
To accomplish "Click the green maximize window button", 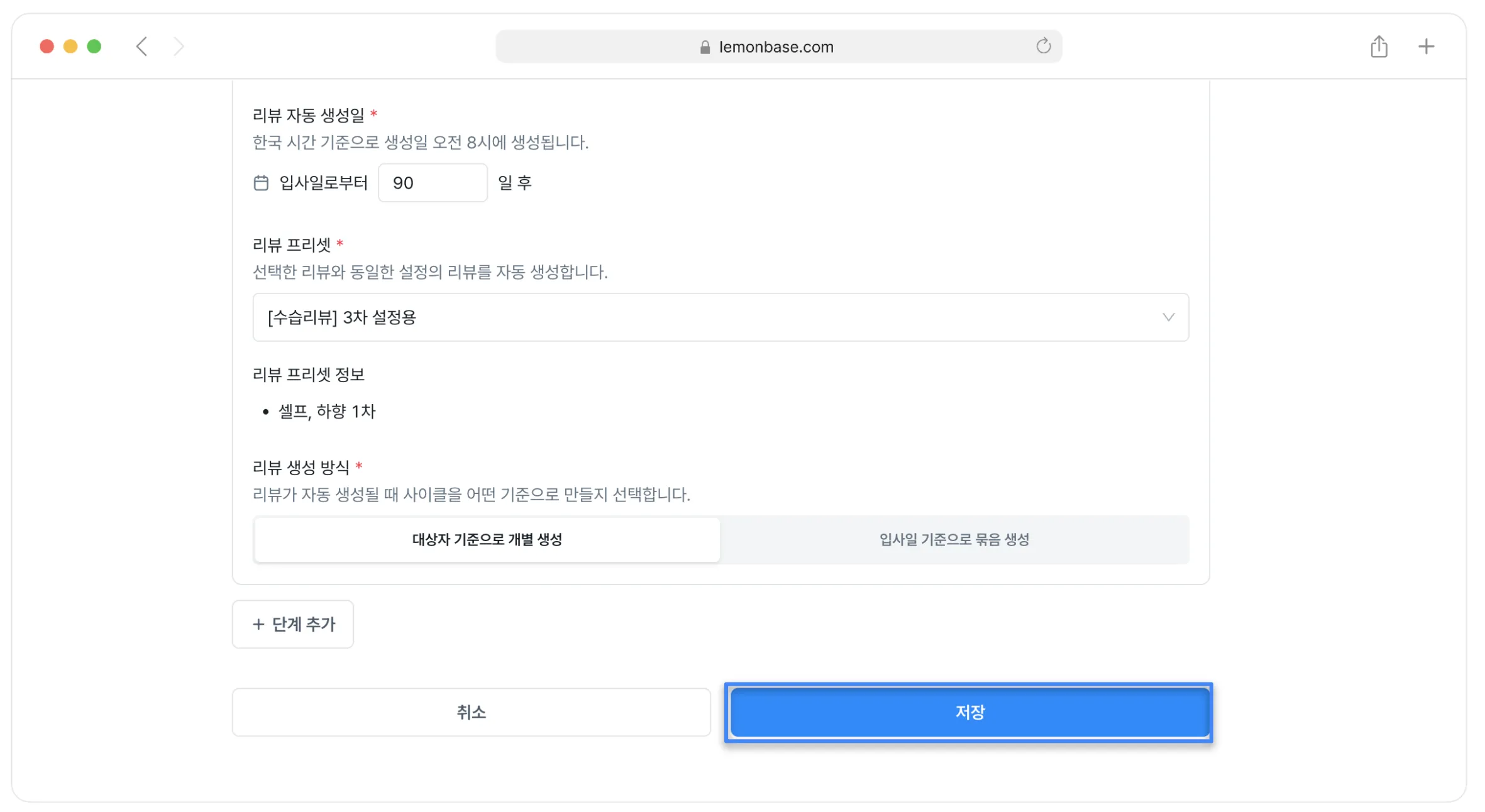I will pos(94,47).
